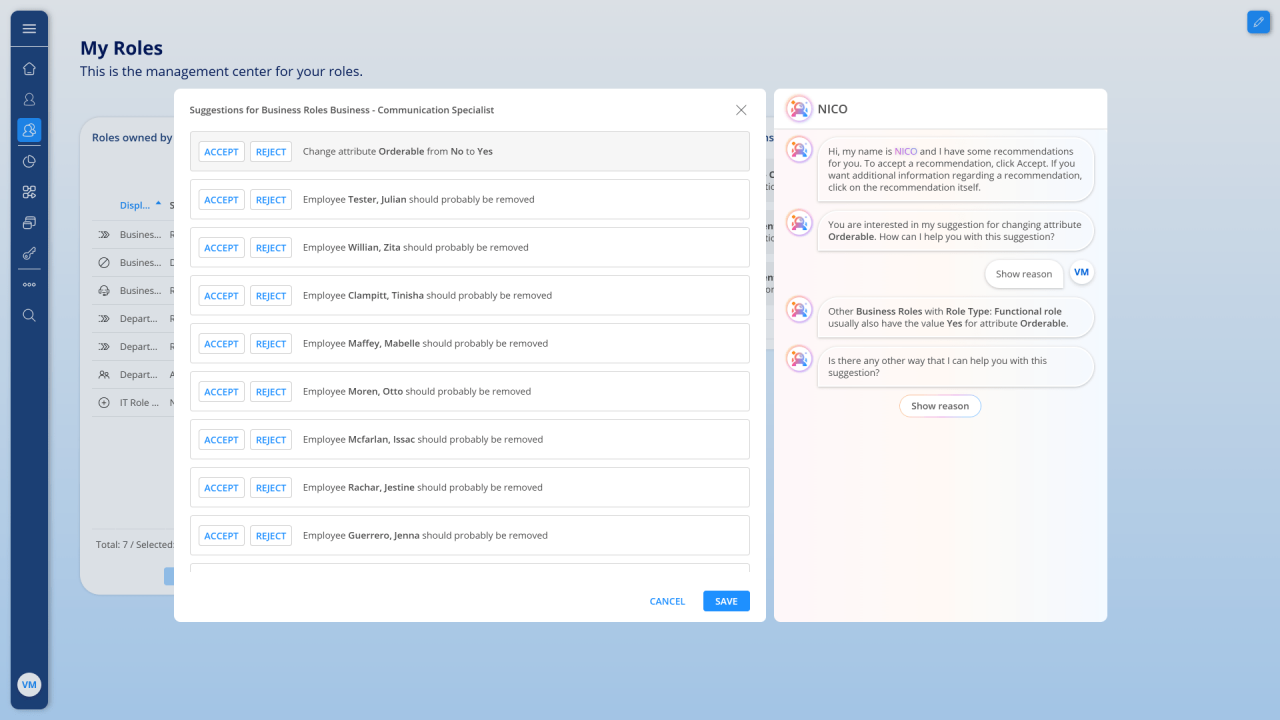Select the Guerrero, Jenna suggestion text
The width and height of the screenshot is (1280, 720).
[x=425, y=536]
